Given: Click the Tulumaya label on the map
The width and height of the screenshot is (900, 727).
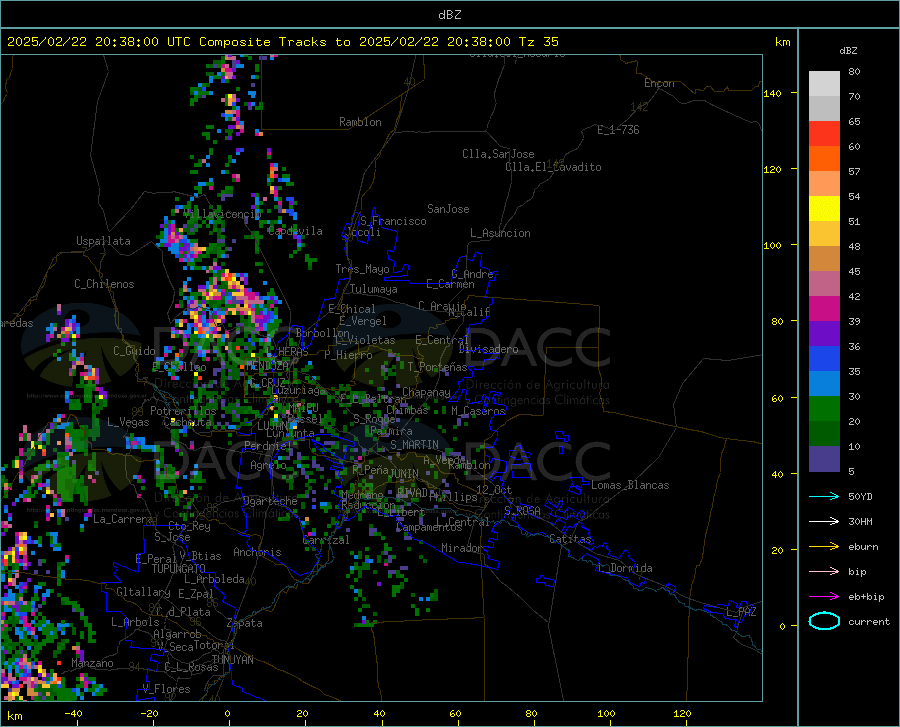Looking at the screenshot, I should (x=374, y=289).
